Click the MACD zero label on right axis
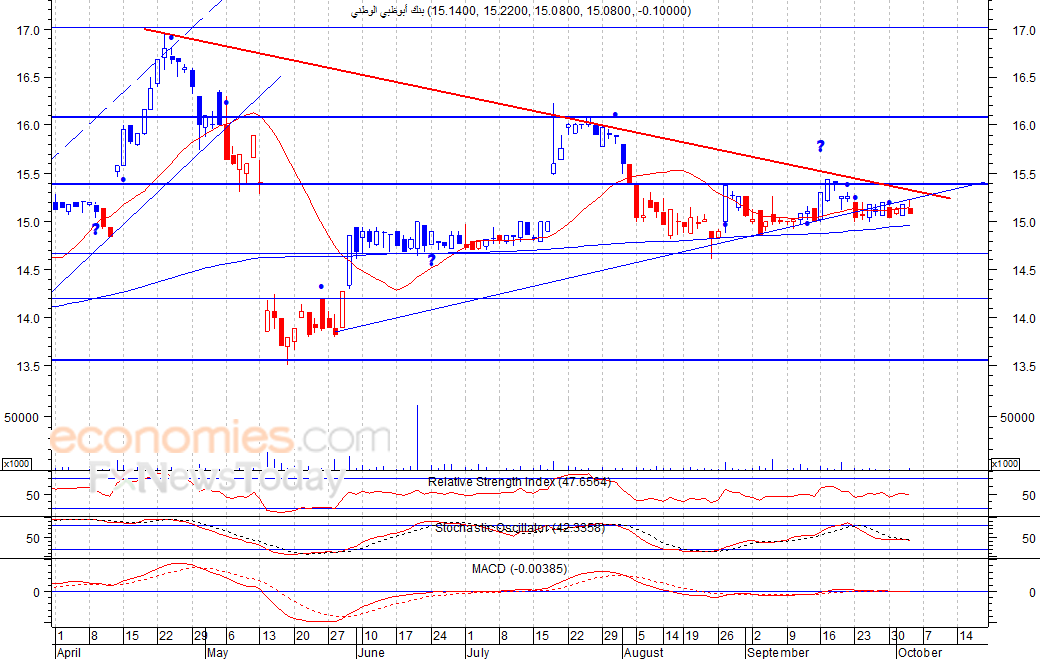The width and height of the screenshot is (1040, 659). (x=1032, y=593)
